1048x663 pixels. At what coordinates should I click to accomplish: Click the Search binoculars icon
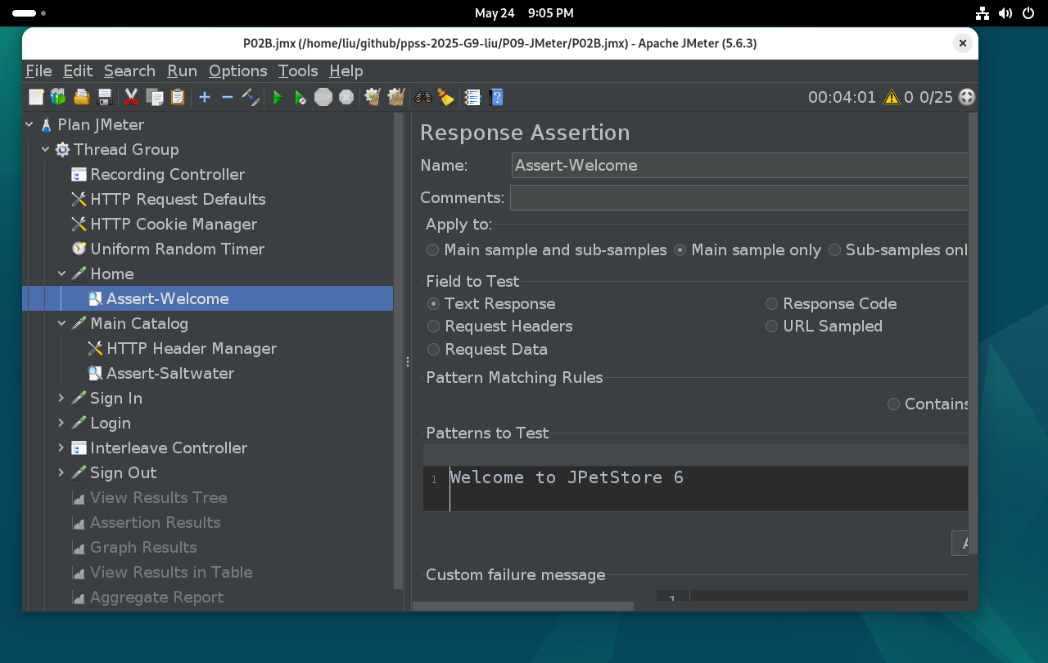coord(423,98)
